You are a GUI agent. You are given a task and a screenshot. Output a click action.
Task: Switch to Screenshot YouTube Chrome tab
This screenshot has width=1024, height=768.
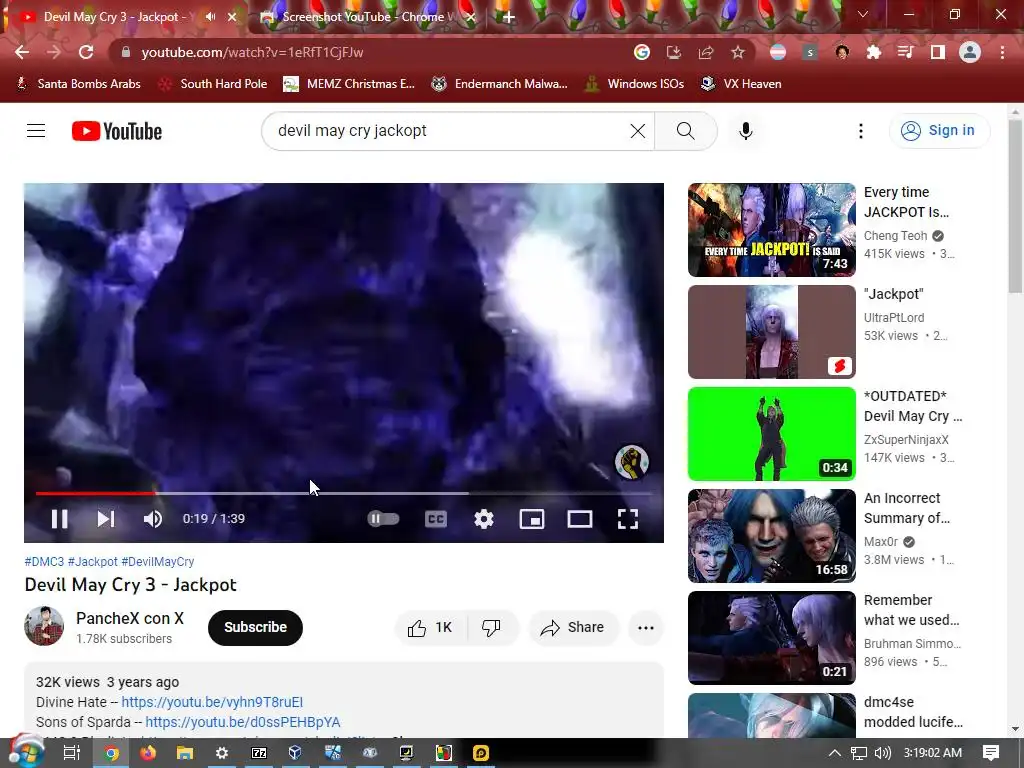pos(366,17)
